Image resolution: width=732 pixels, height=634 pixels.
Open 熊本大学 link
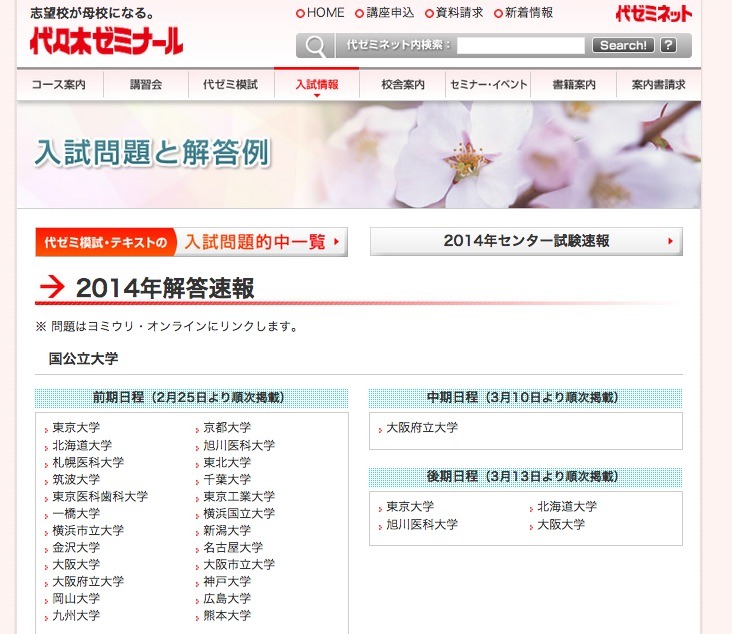click(x=227, y=615)
